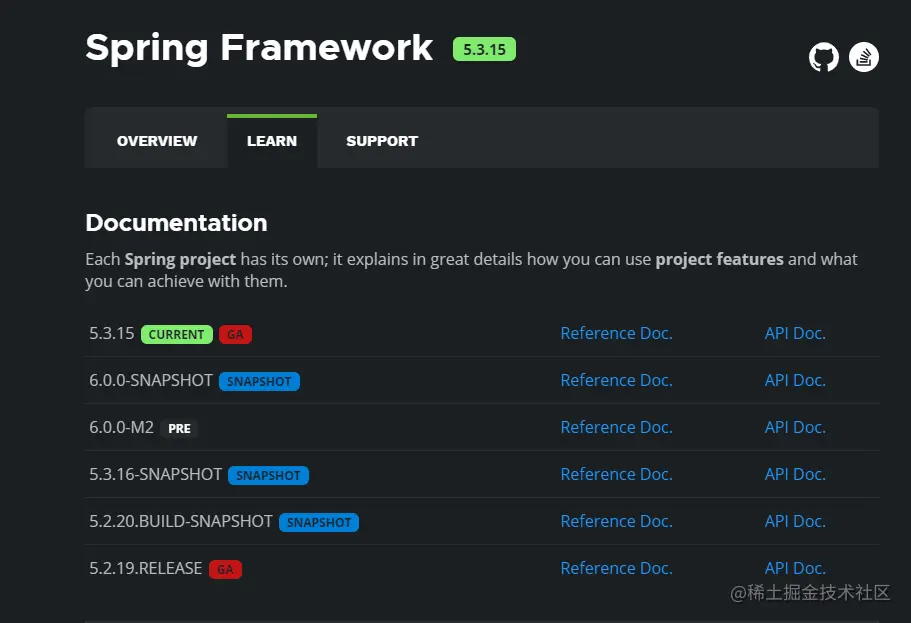This screenshot has width=911, height=623.
Task: Open Reference Doc. for 5.2.20.BUILD-SNAPSHOT
Action: (x=616, y=522)
